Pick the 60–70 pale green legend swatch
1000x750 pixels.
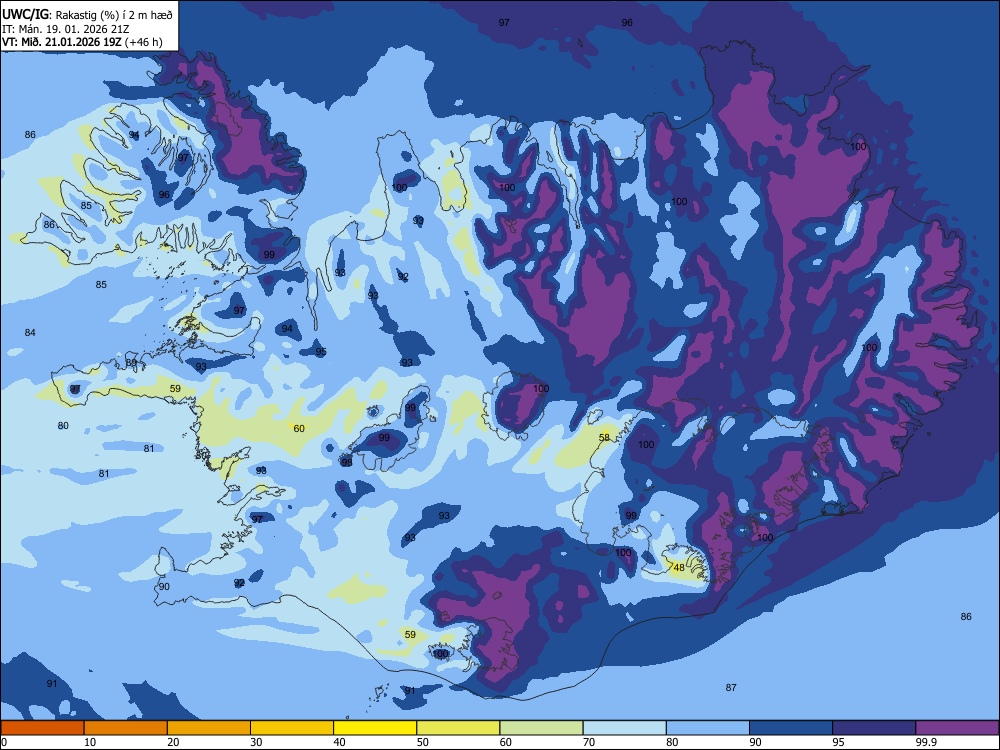(x=541, y=728)
